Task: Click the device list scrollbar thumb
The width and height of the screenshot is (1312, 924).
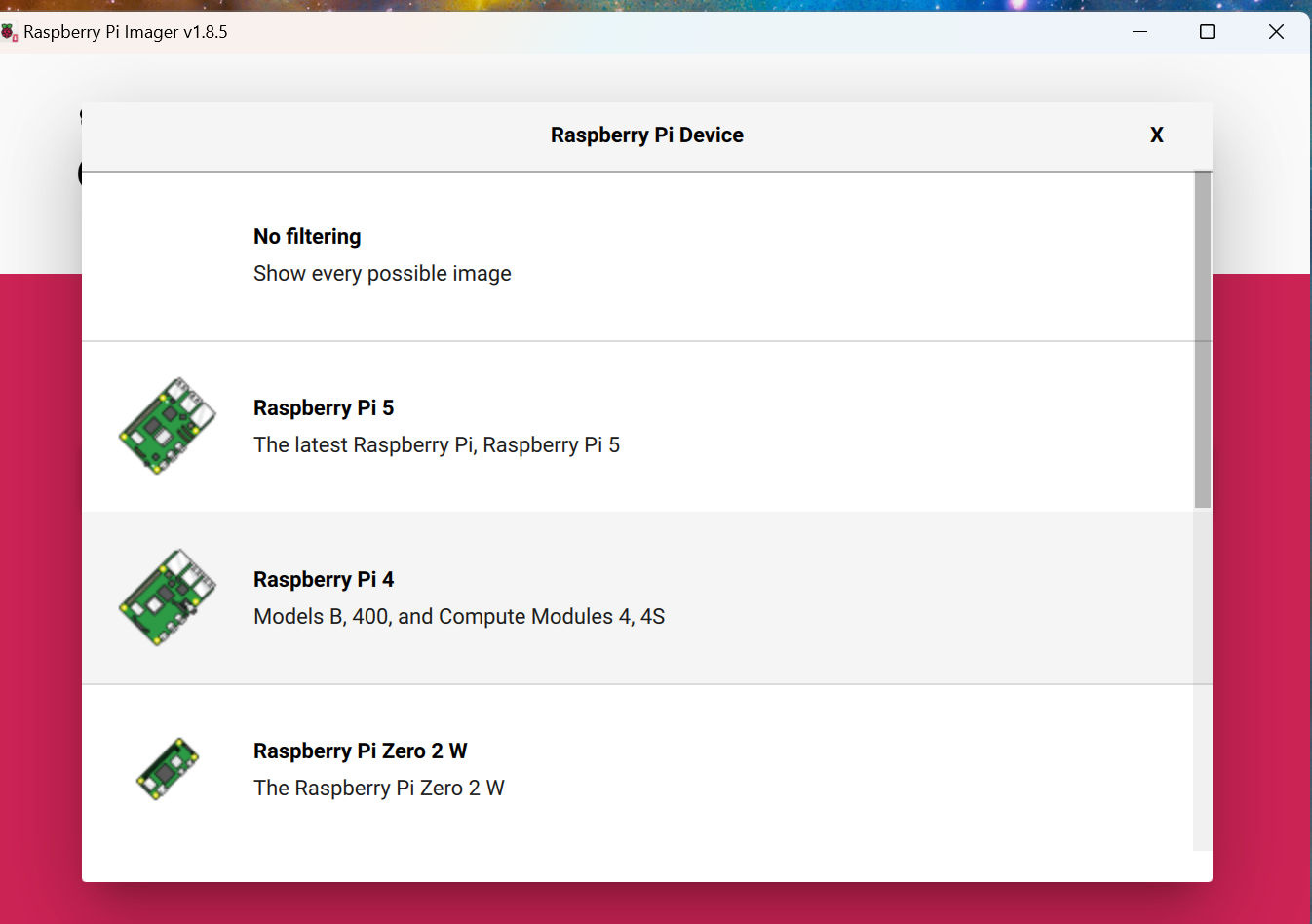Action: coord(1203,339)
